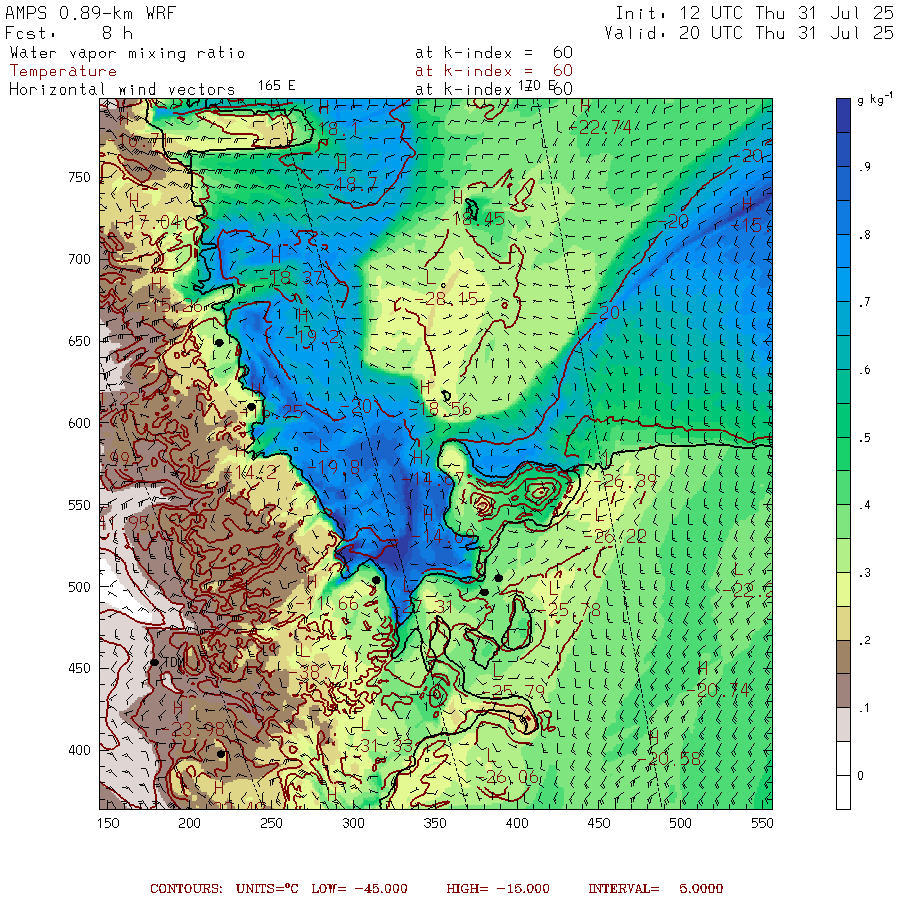Click the '.8' color bar tick label
This screenshot has width=900, height=900.
[x=864, y=235]
